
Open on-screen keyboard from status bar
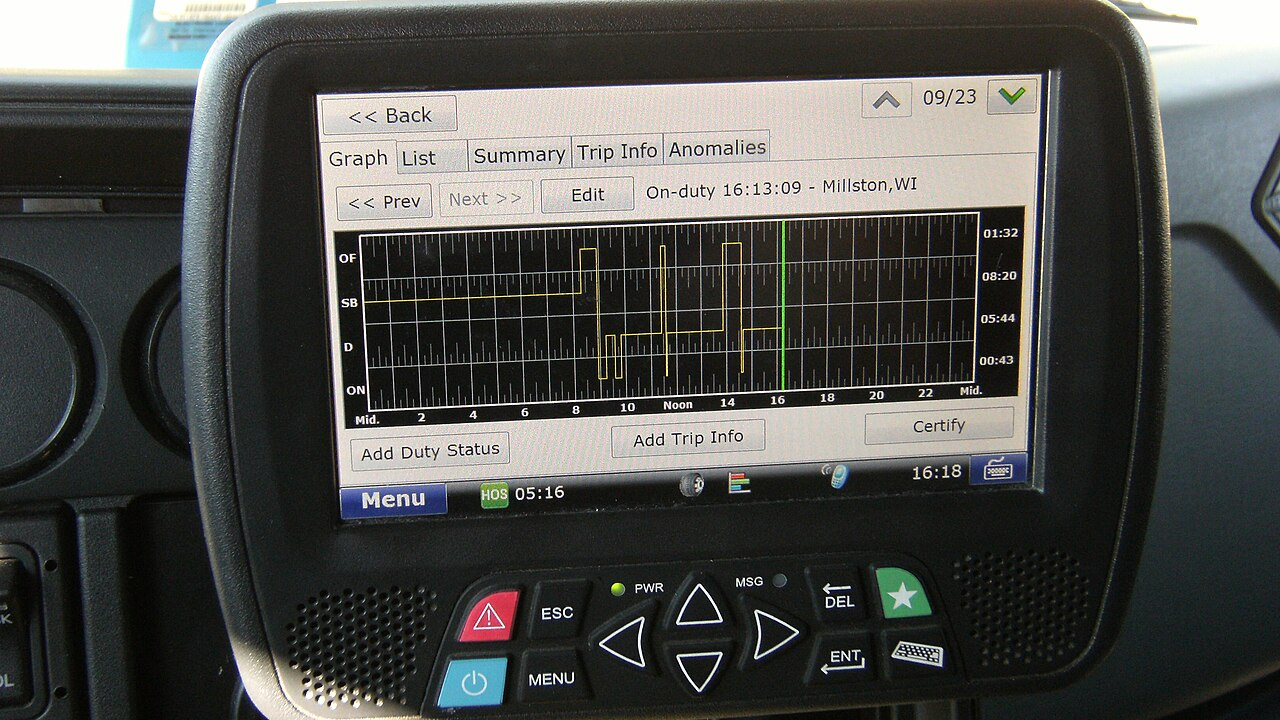pos(997,469)
